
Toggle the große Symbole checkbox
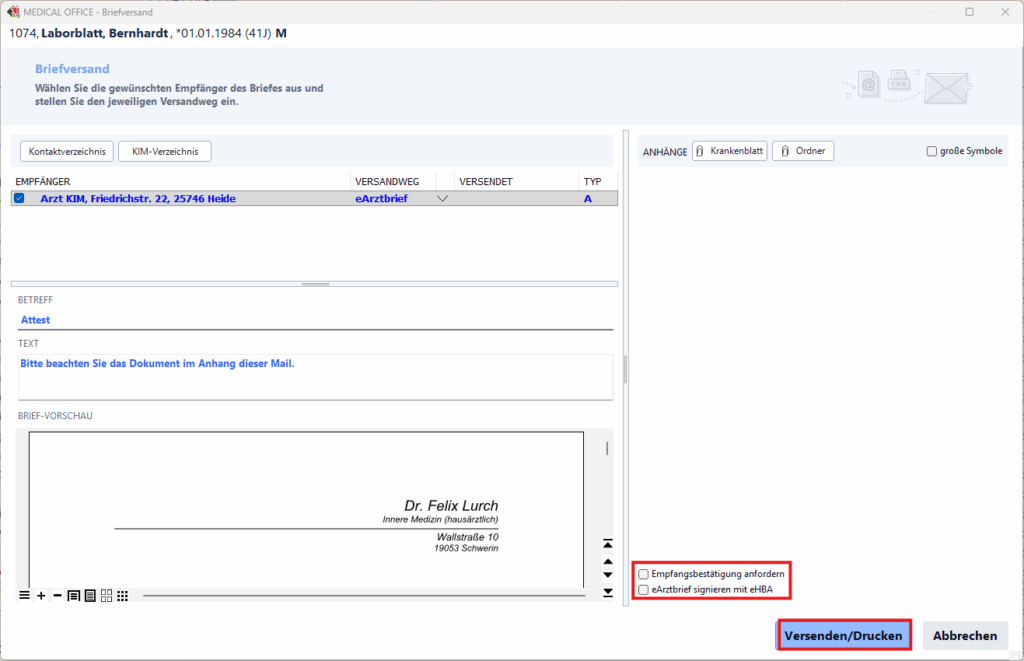pos(932,152)
